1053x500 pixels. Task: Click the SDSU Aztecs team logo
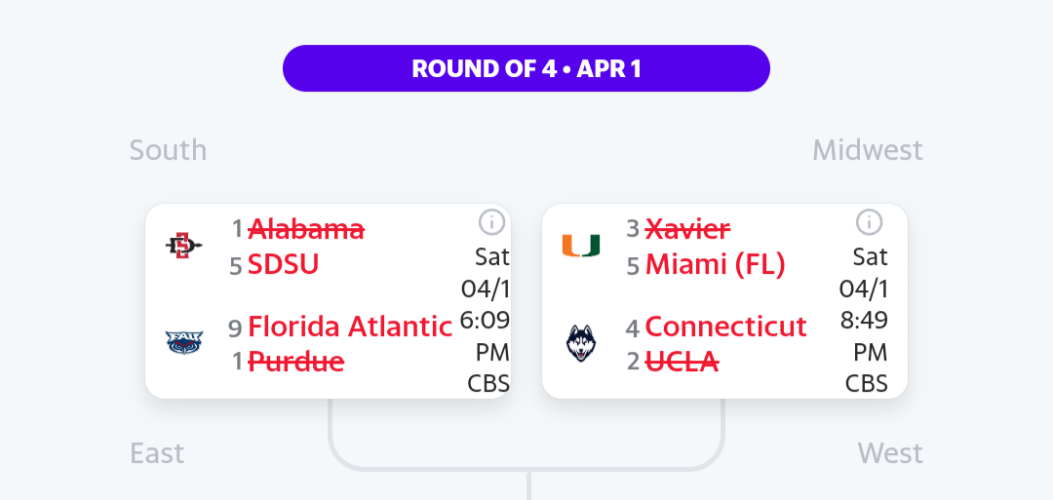click(x=183, y=246)
